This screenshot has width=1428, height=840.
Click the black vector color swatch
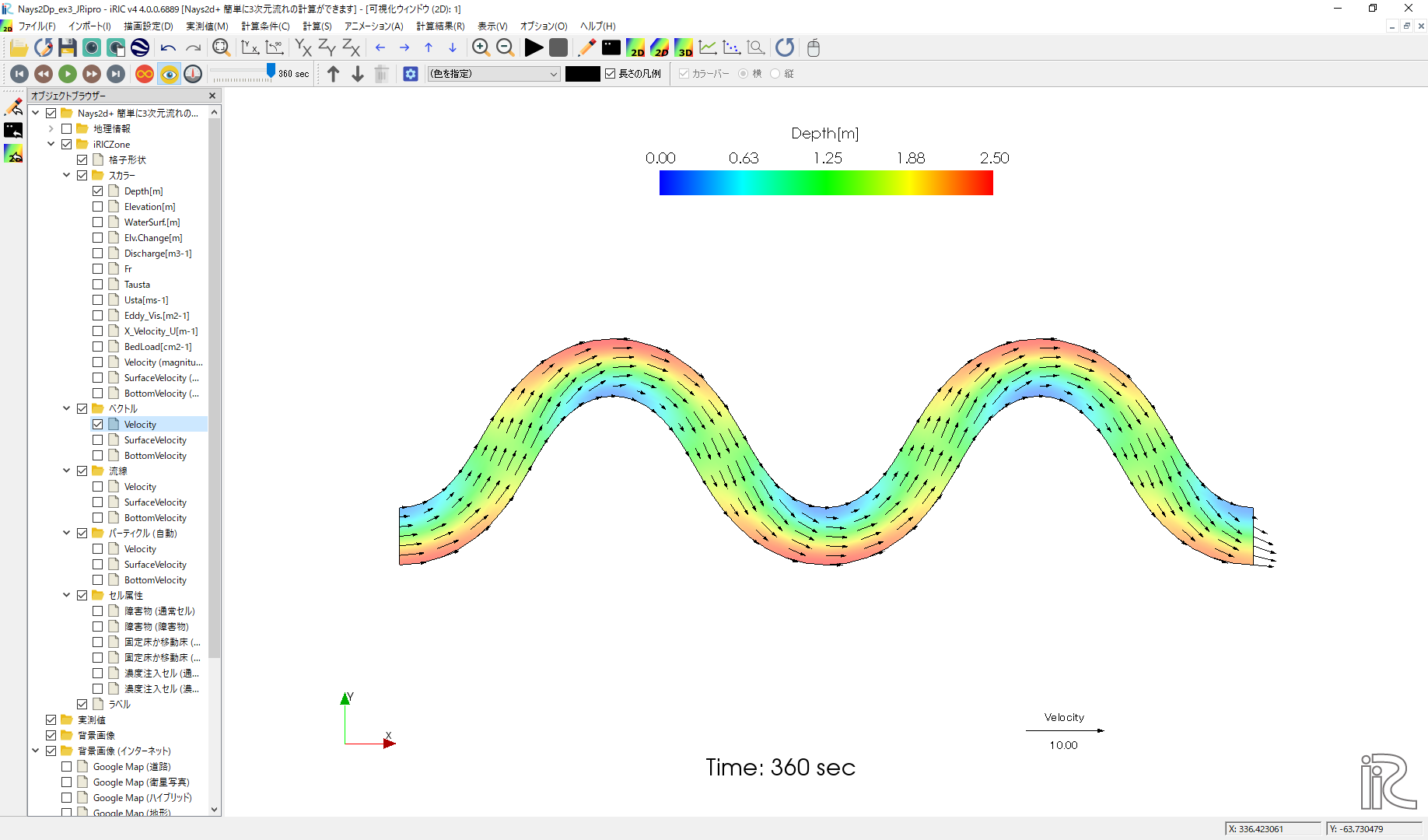tap(583, 74)
